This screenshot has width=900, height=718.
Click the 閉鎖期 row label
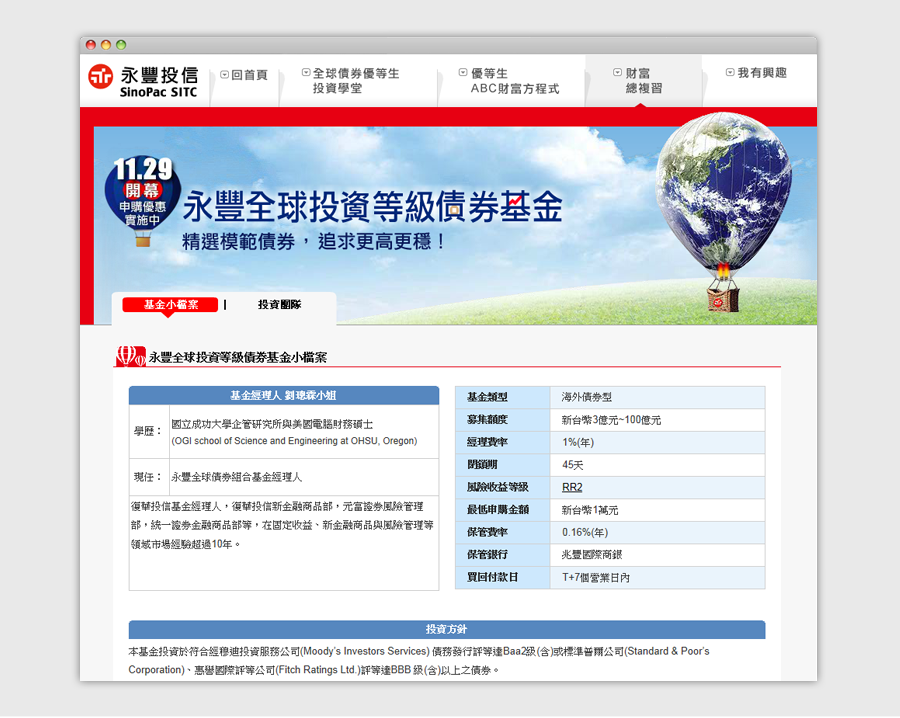coord(482,464)
